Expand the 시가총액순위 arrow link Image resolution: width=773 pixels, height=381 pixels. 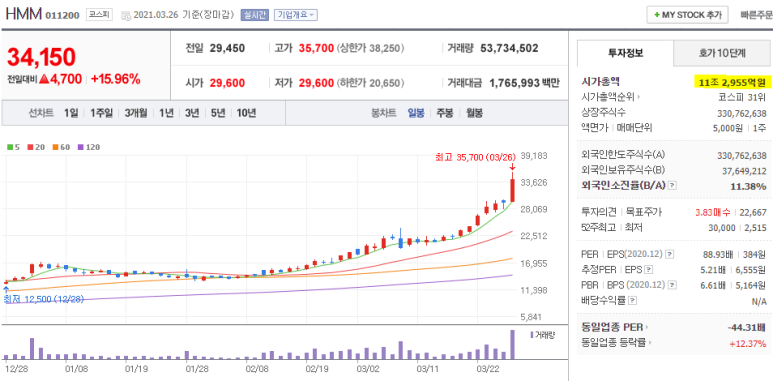639,97
